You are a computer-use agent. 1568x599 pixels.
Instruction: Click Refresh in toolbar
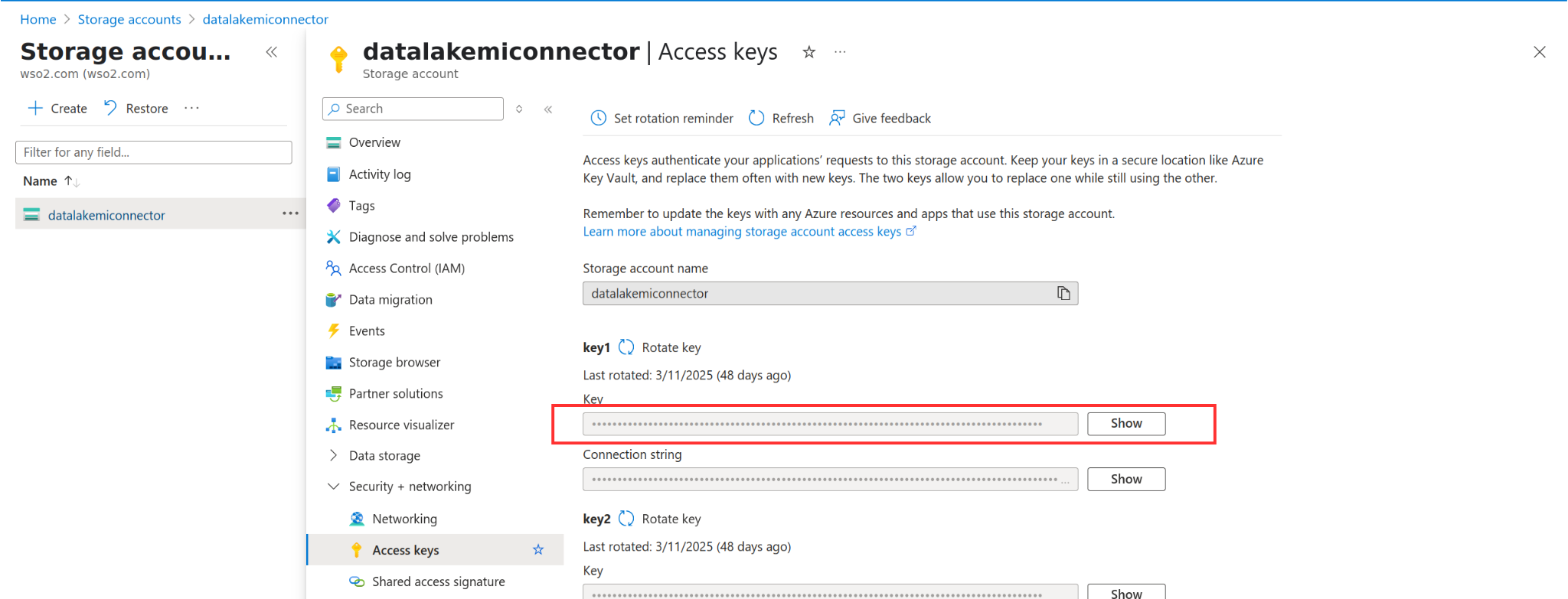coord(781,119)
